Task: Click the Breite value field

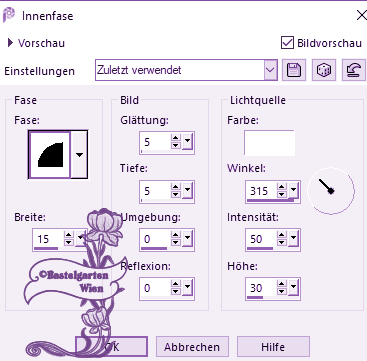Action: point(49,239)
